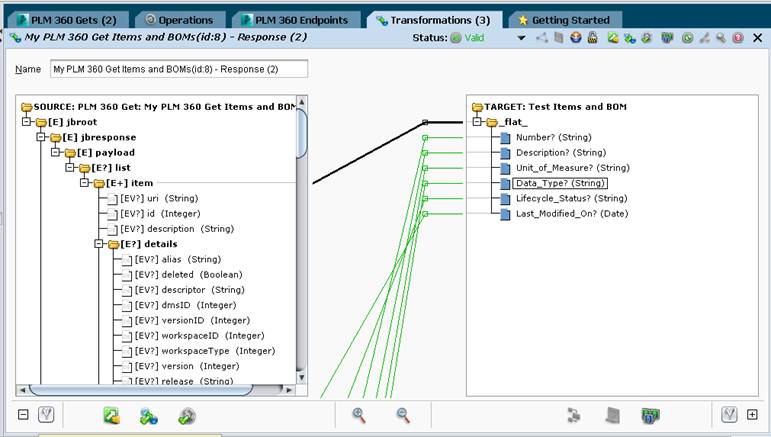The height and width of the screenshot is (437, 771).
Task: Select the Lifecycle_Status? target field
Action: [x=571, y=199]
